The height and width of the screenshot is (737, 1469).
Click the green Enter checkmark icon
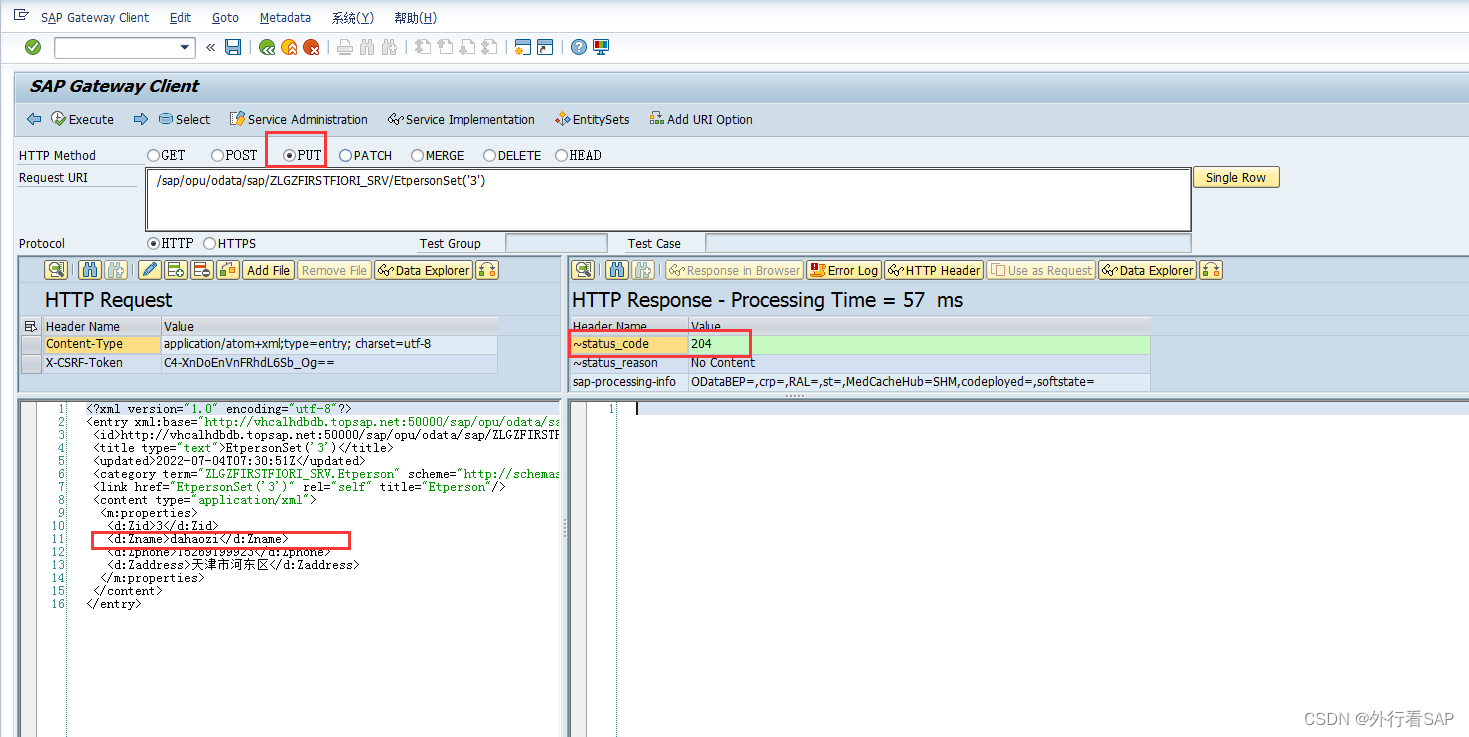[33, 47]
